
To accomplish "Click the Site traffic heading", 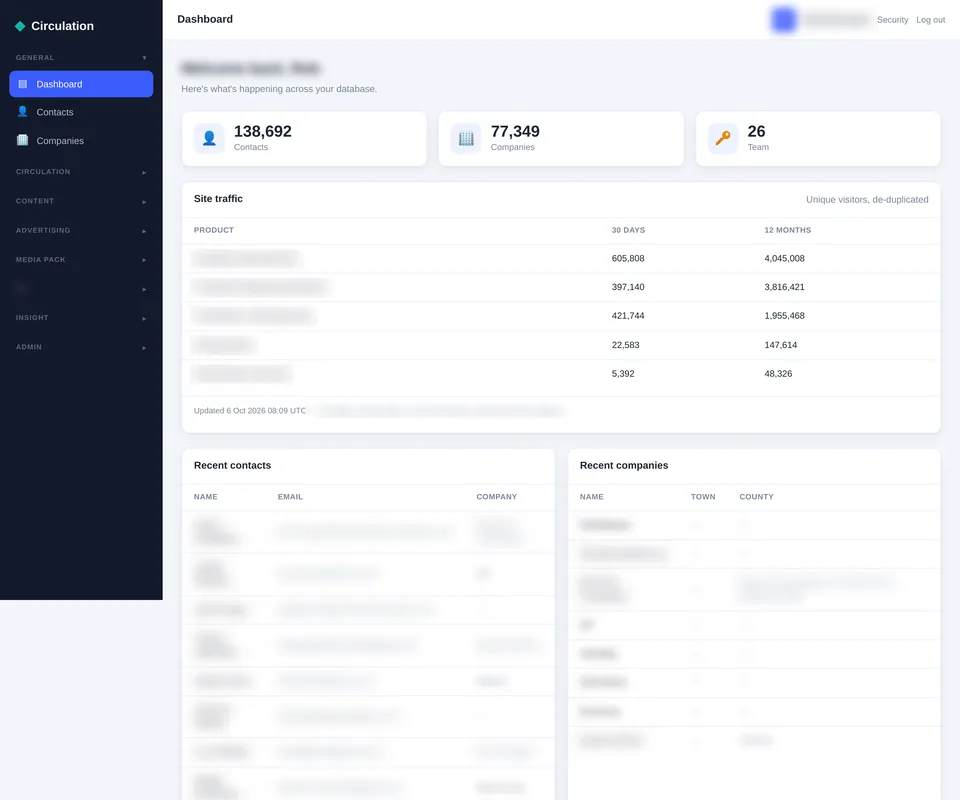I will click(218, 198).
